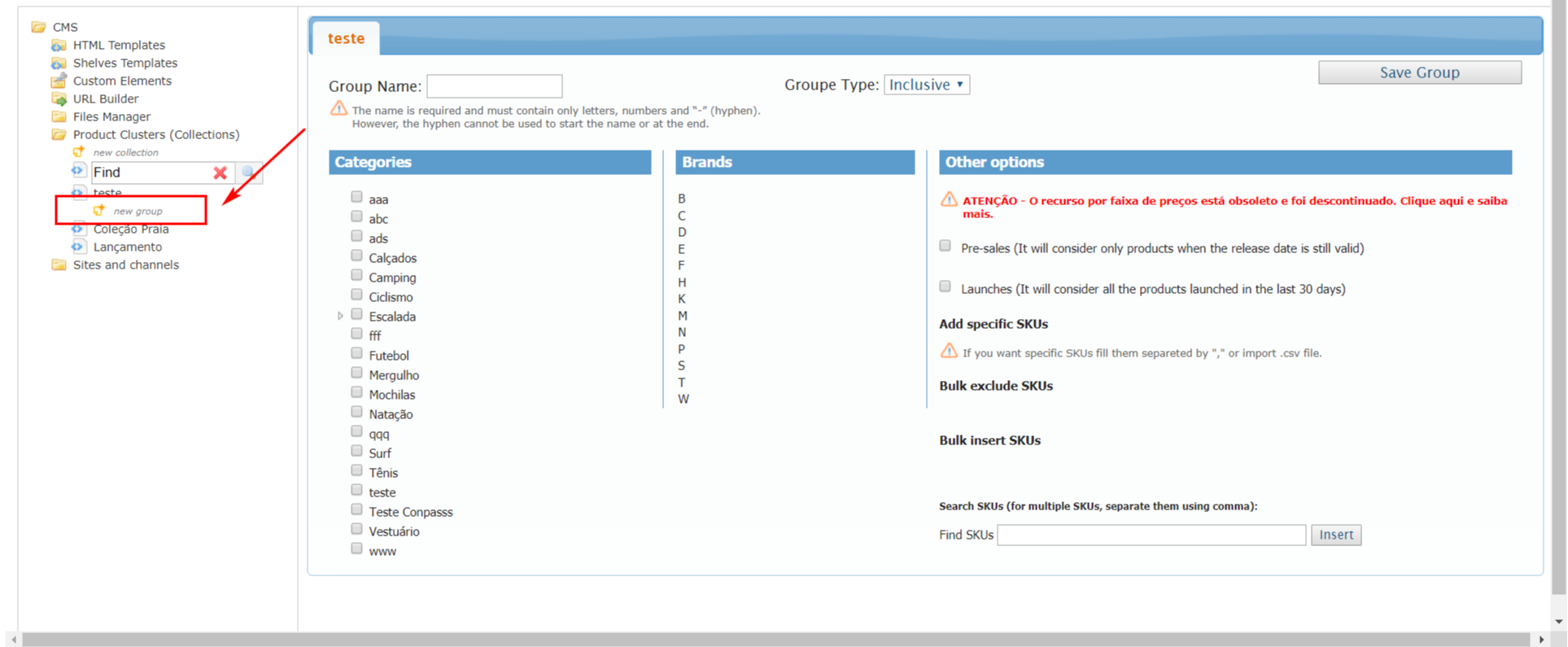Click the HTML Templates icon
The height and width of the screenshot is (647, 1568).
(59, 45)
